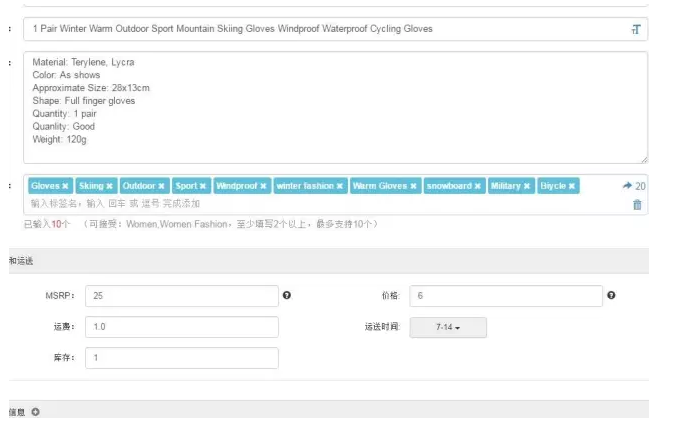Open the MSRP help tooltip icon
The image size is (684, 426).
[x=287, y=296]
